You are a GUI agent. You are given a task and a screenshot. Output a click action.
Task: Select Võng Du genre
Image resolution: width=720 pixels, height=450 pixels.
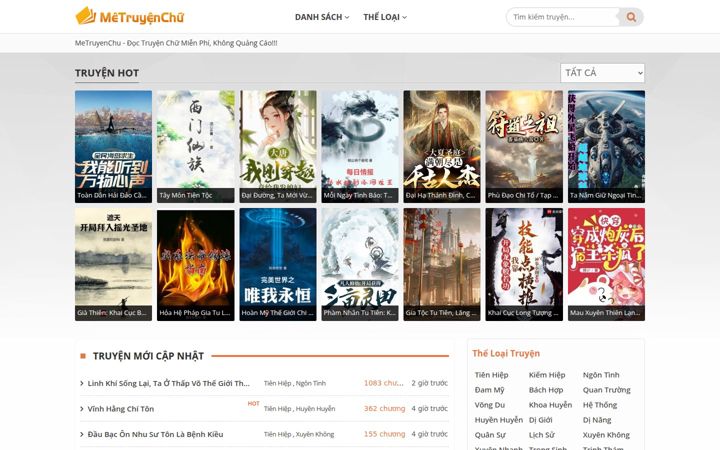(x=490, y=405)
